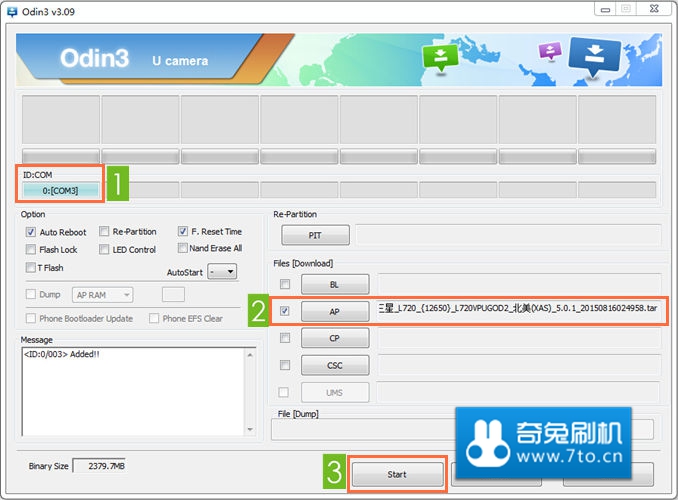Select the 0:[COM3] port box
The height and width of the screenshot is (500, 678).
pyautogui.click(x=61, y=190)
